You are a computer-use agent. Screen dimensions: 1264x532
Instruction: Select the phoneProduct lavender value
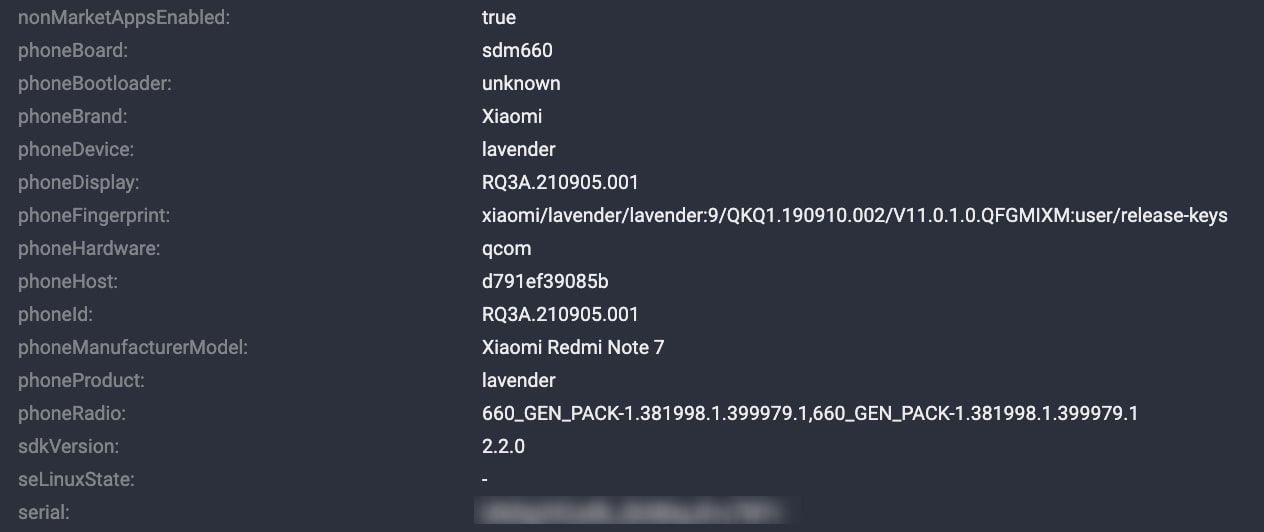519,380
